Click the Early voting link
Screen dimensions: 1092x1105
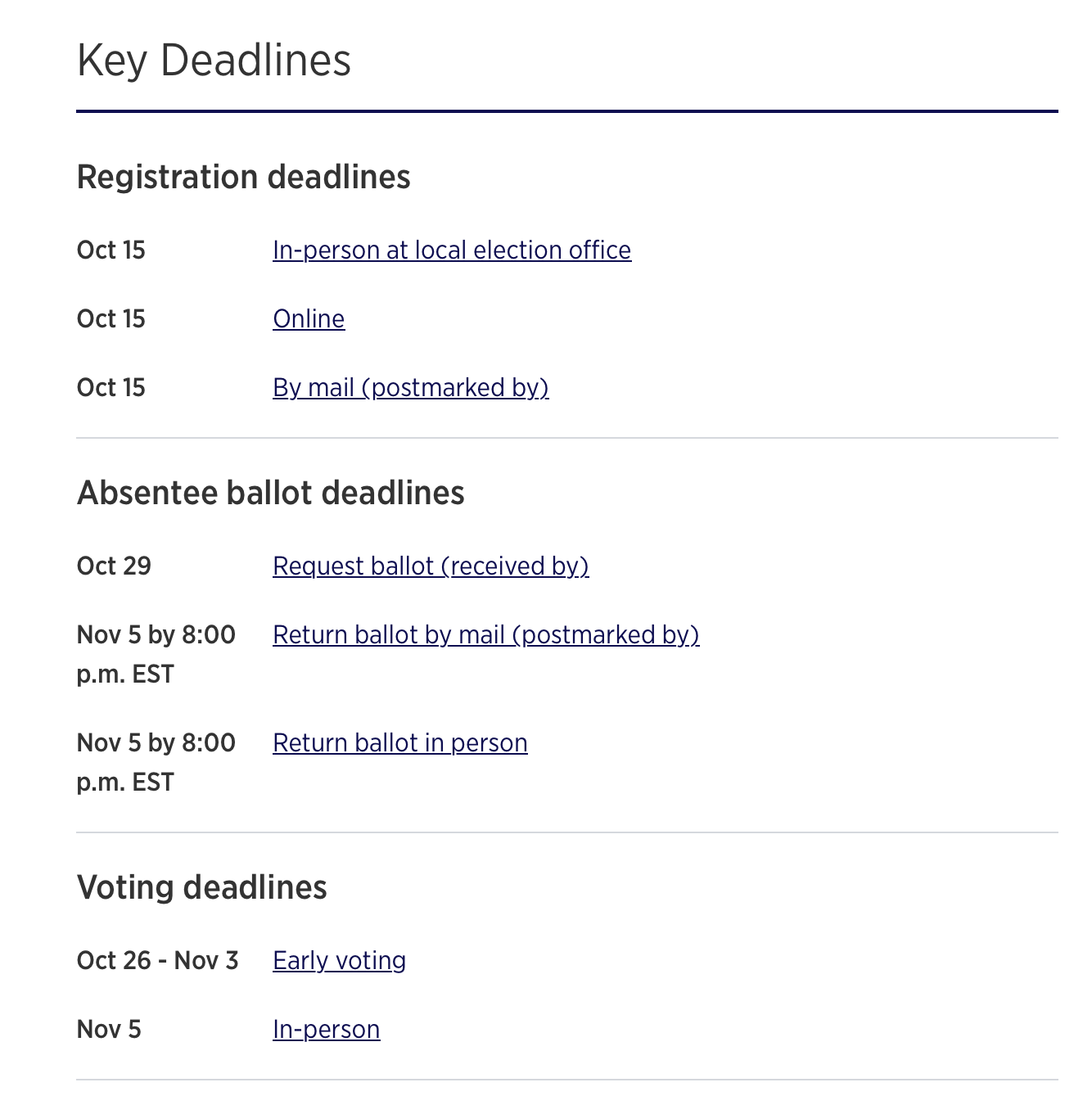[x=339, y=961]
